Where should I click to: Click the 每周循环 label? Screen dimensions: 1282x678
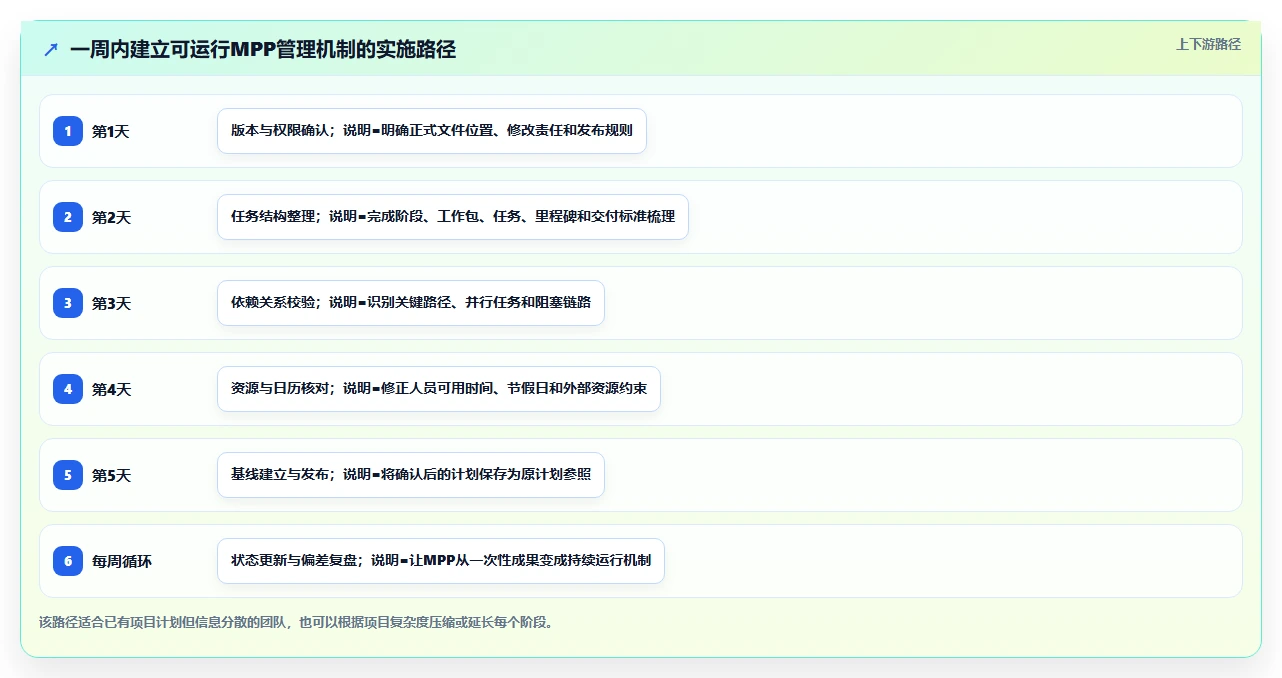(122, 561)
